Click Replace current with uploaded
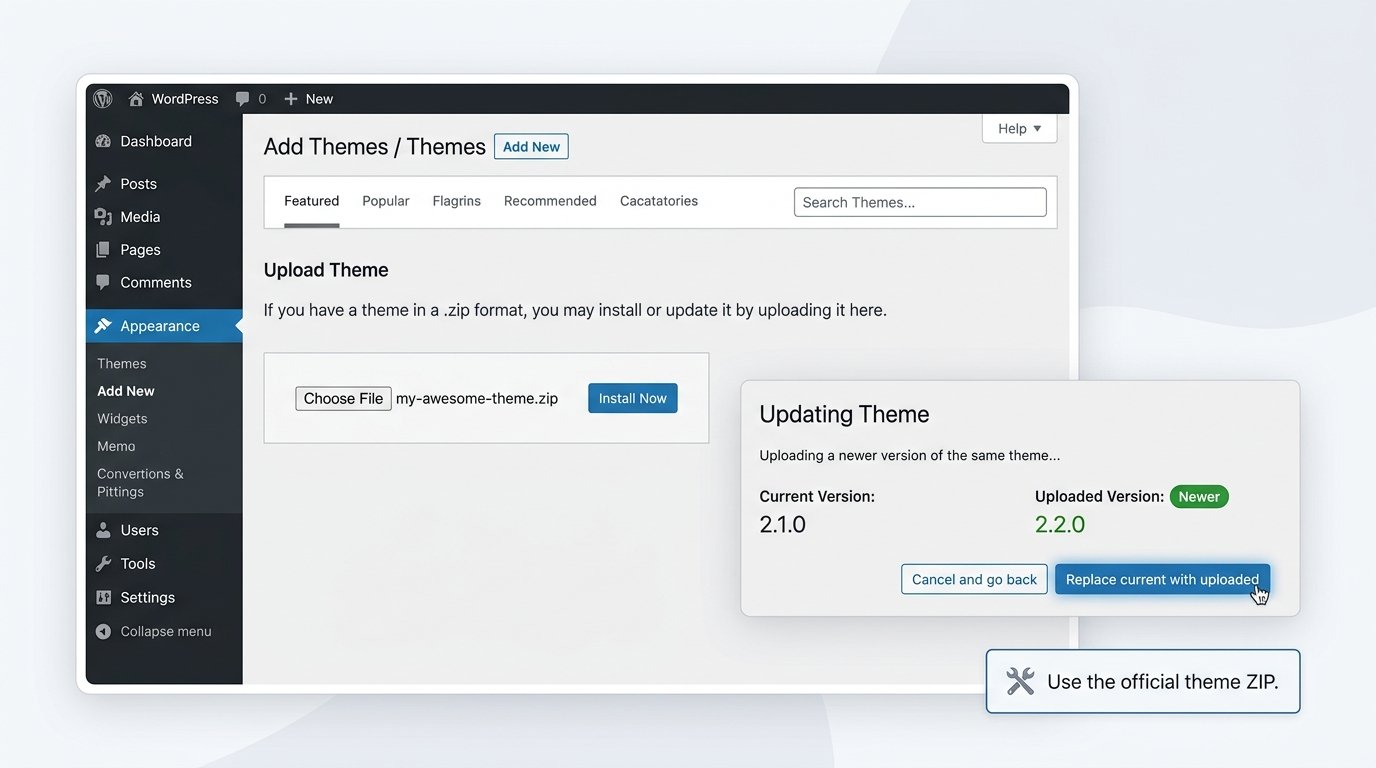1376x768 pixels. click(1162, 579)
